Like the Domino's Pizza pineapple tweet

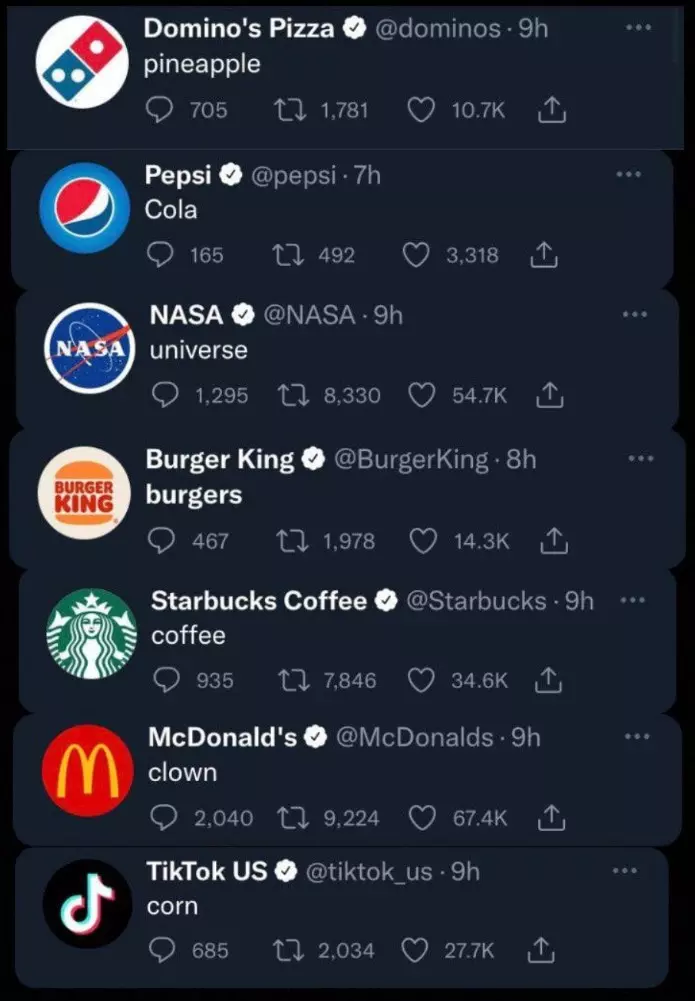pos(421,110)
